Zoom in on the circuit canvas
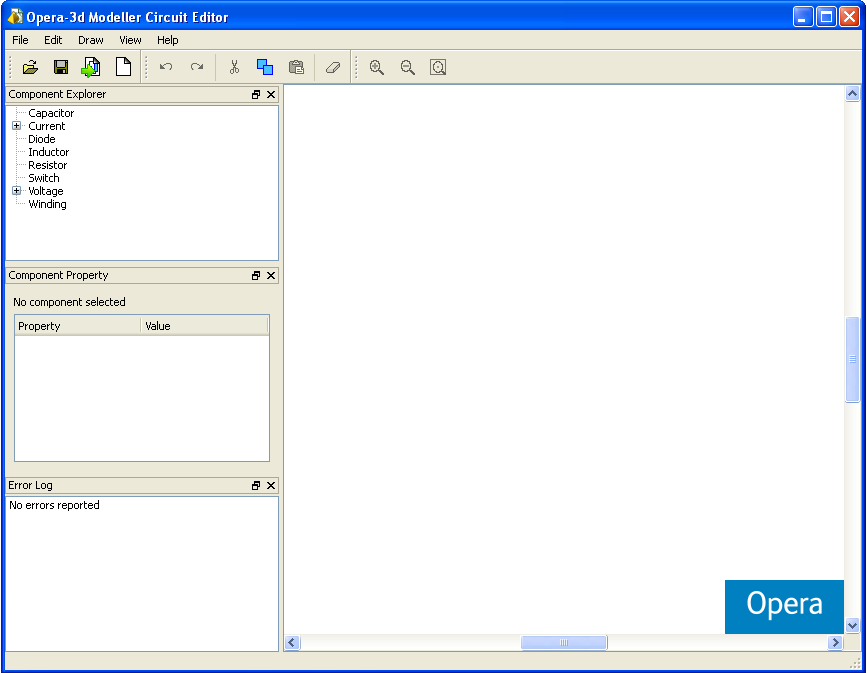 pos(377,67)
